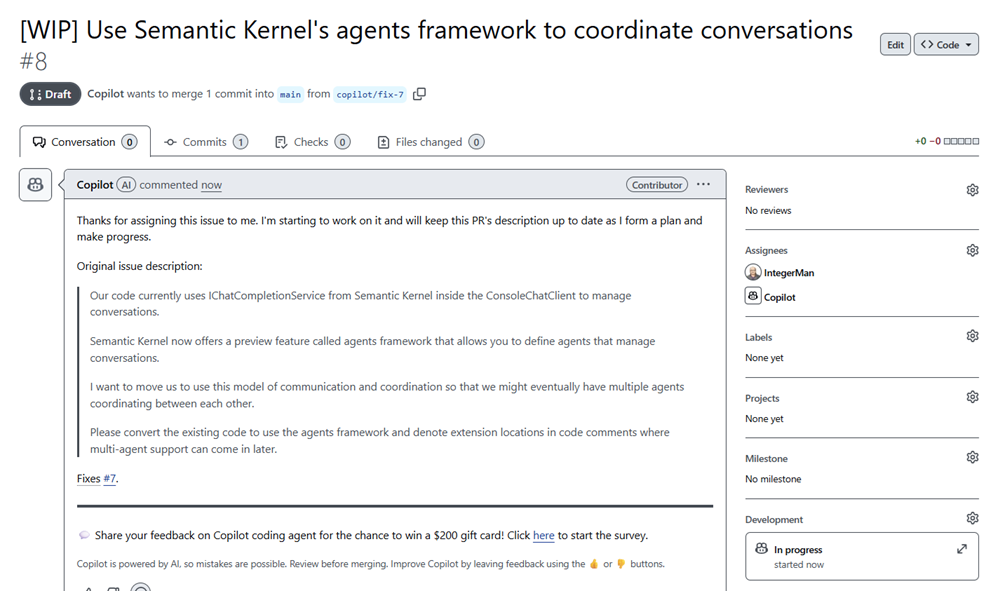Expand the In progress session view icon

(962, 549)
